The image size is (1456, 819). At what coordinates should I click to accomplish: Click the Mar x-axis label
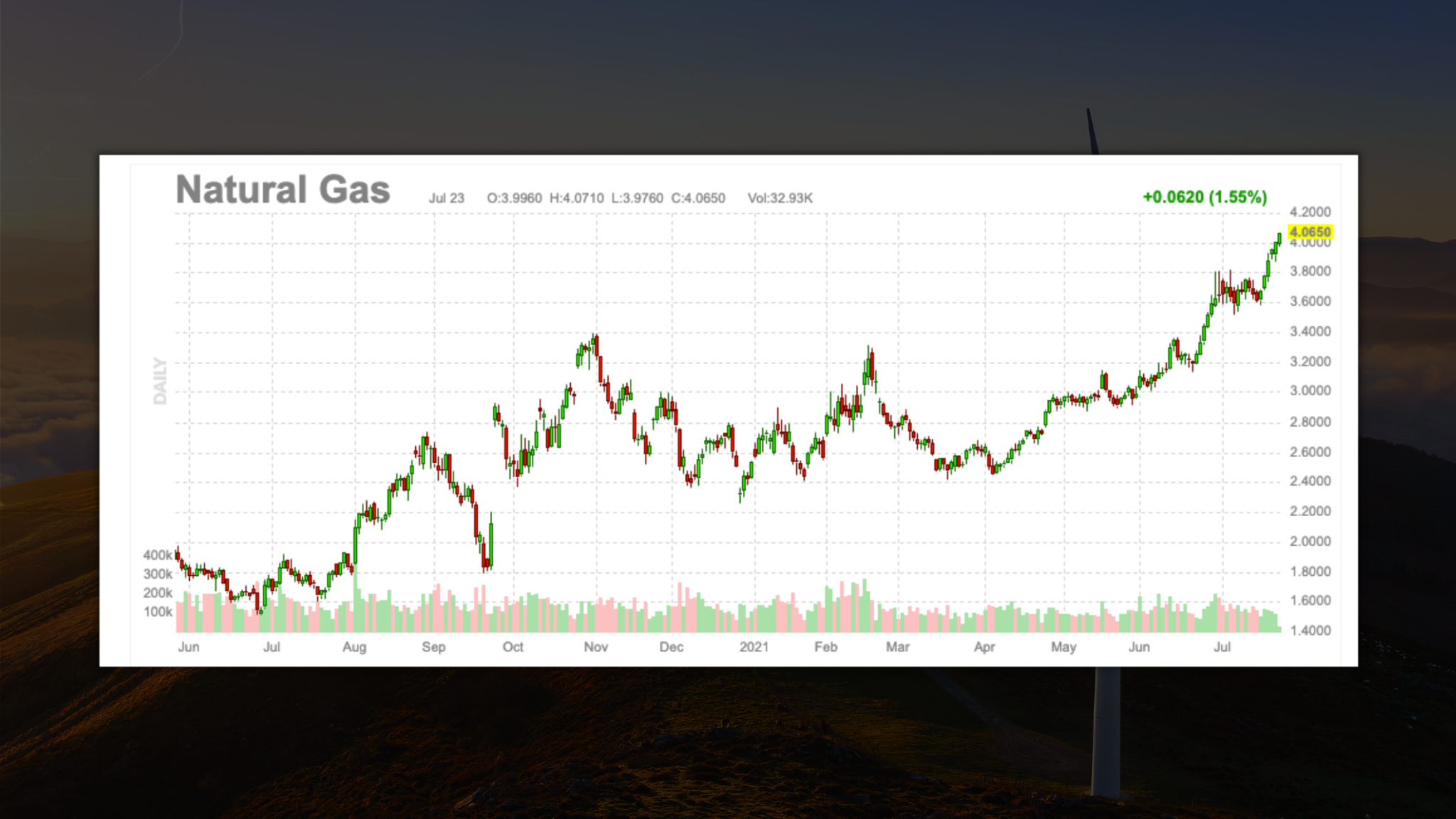point(897,647)
